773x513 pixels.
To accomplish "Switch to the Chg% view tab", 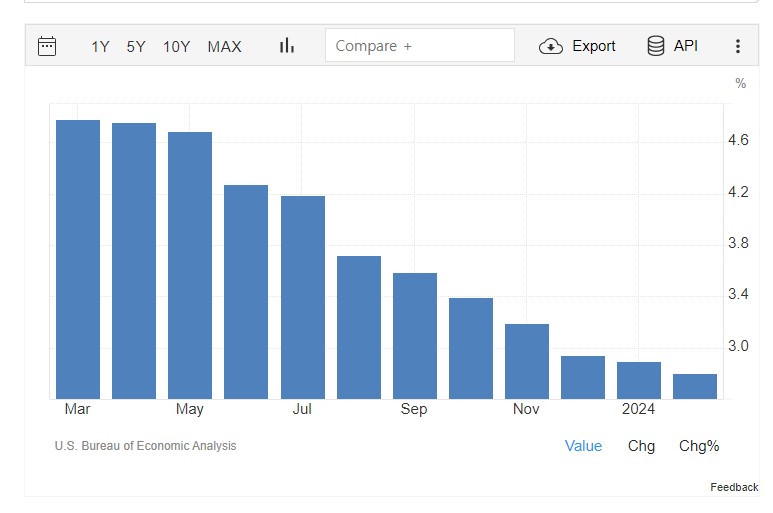I will [699, 446].
